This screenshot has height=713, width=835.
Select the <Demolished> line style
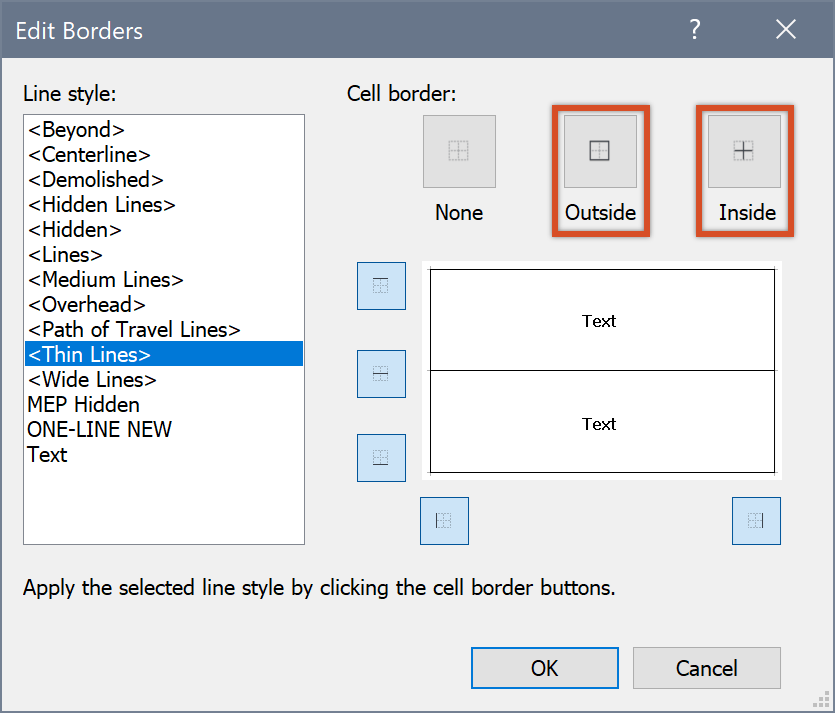pyautogui.click(x=95, y=179)
